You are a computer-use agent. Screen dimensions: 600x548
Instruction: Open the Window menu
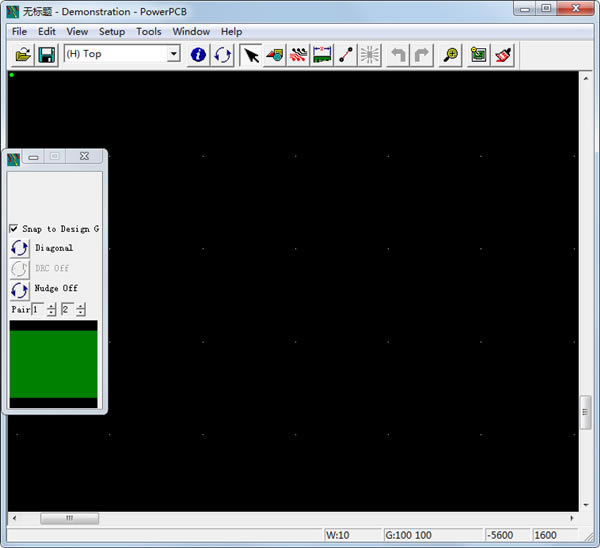(191, 31)
